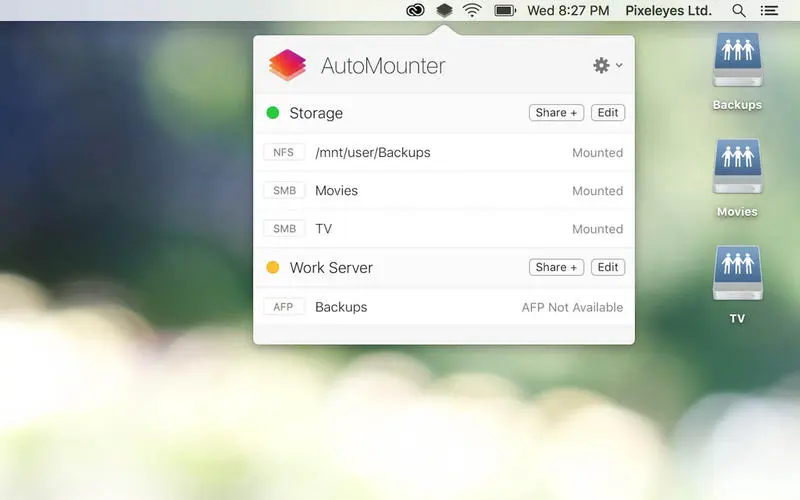Open Spotlight search magnifier icon

(738, 11)
